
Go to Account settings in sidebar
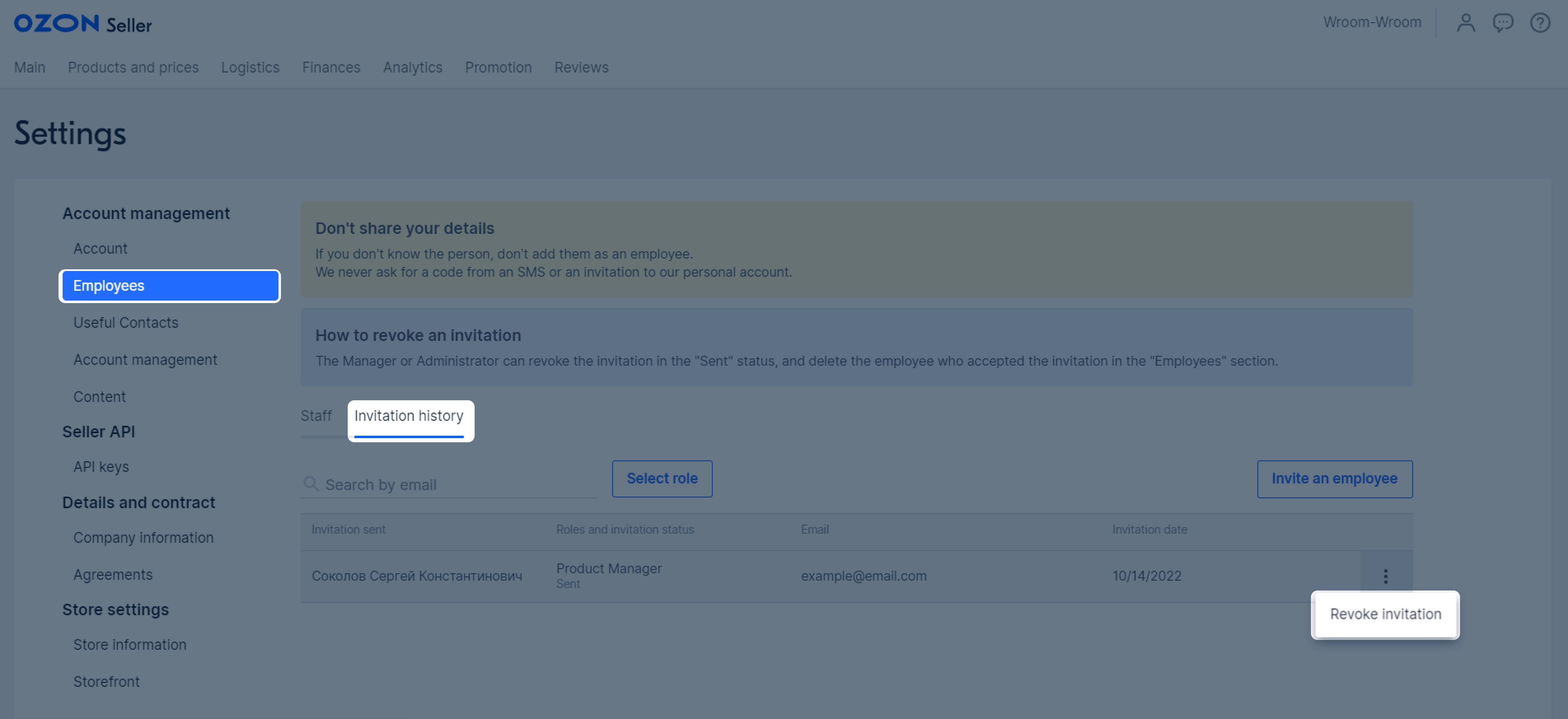101,249
